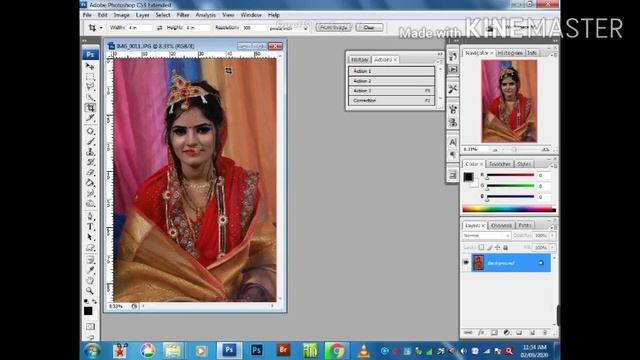Swap width and height values
Viewport: 640px width, 360px height.
(x=160, y=28)
